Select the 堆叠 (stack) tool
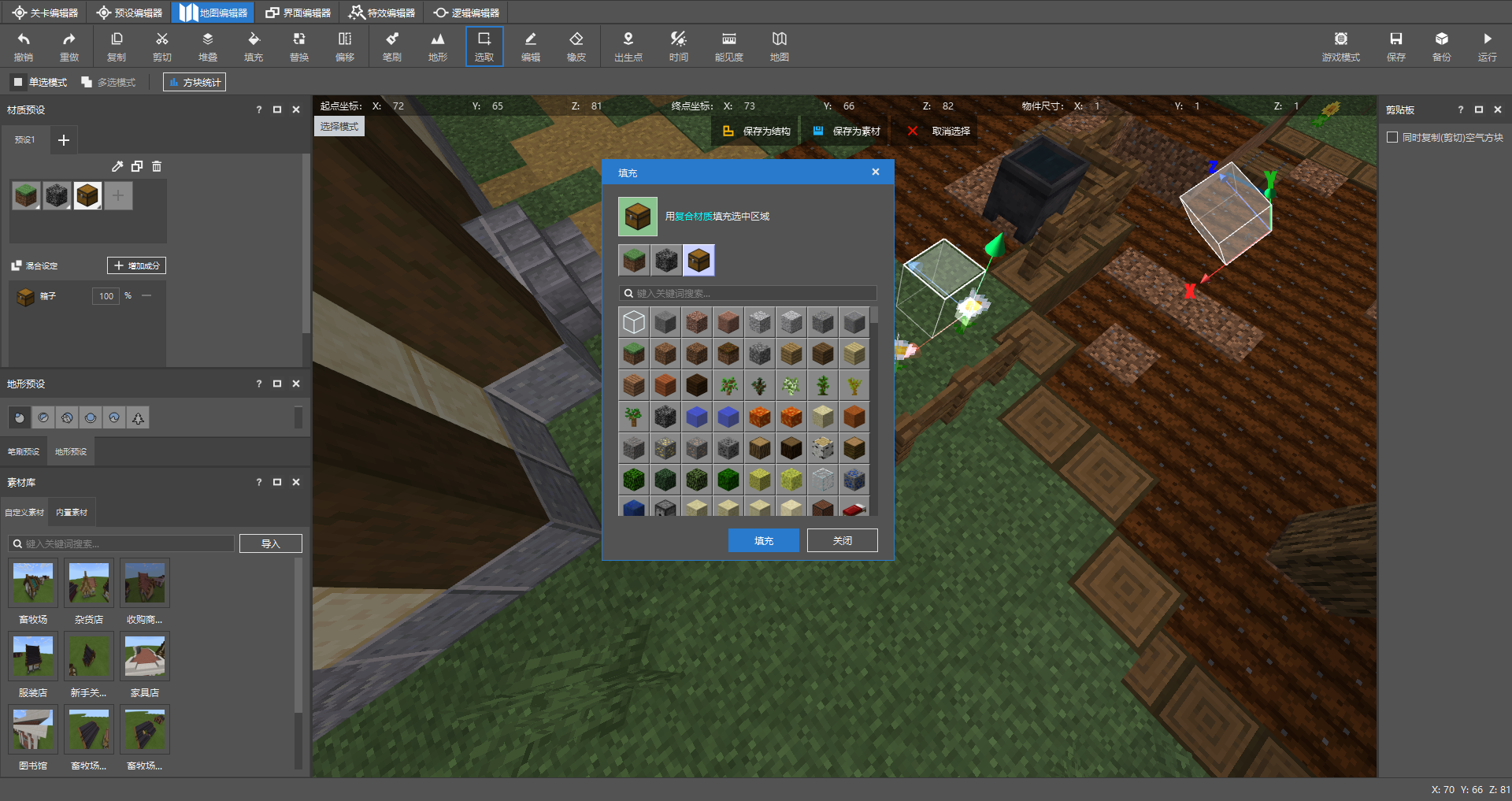 click(x=208, y=46)
